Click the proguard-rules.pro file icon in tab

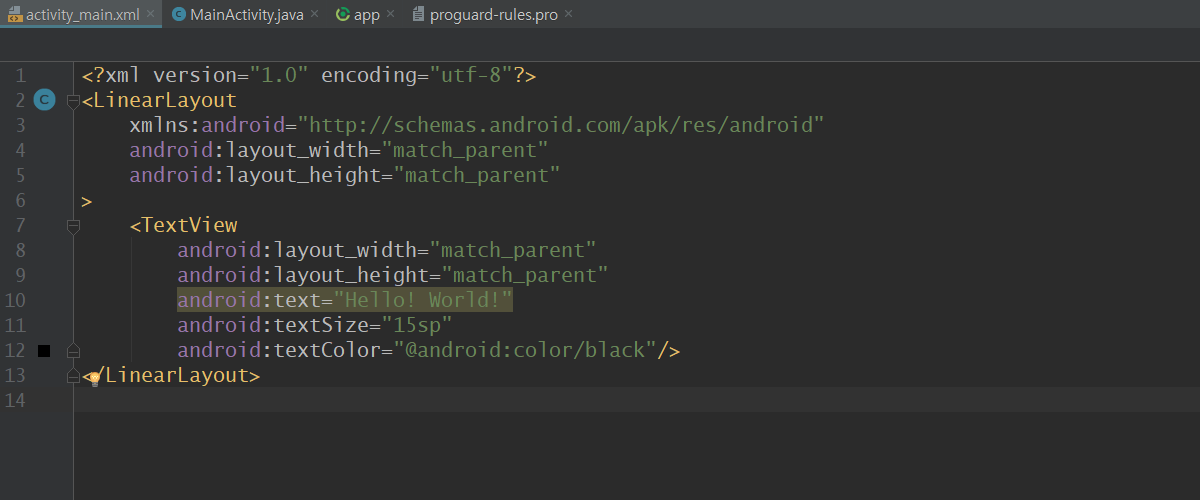[419, 14]
